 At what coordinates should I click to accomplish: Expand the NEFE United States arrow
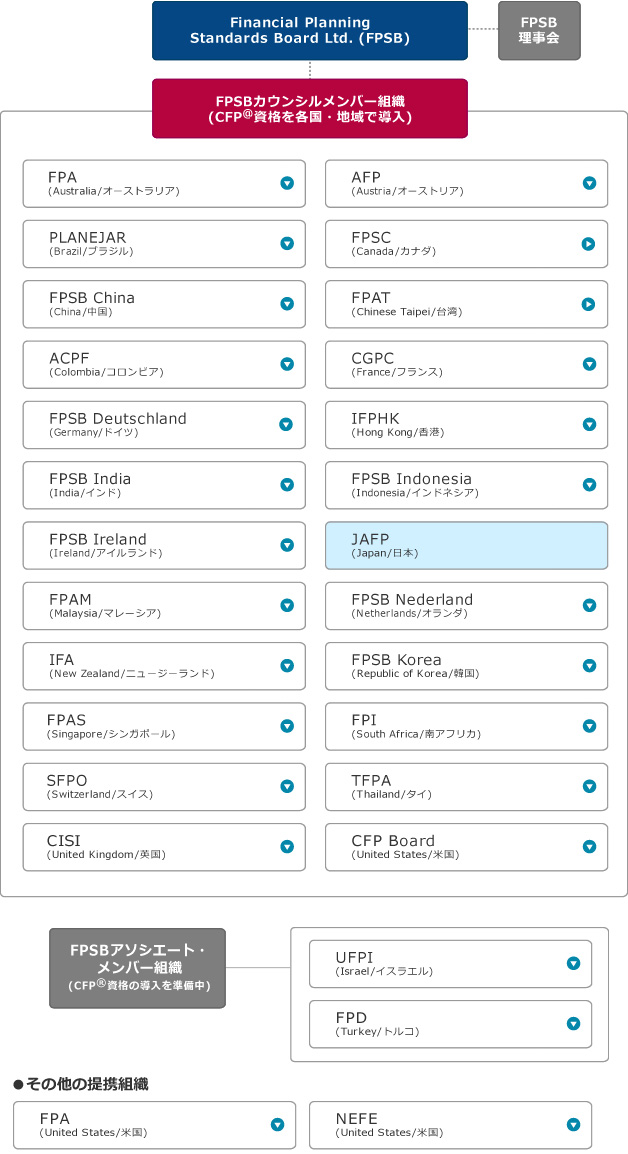[573, 1125]
